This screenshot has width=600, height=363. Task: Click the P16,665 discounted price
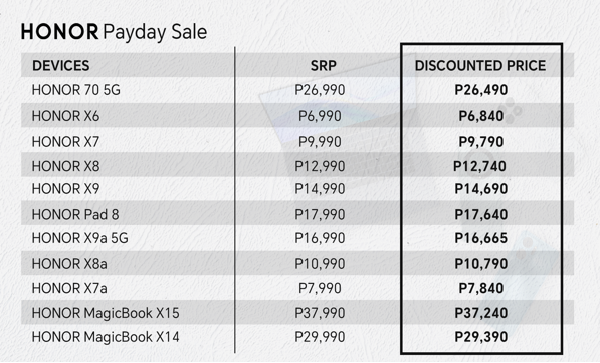point(481,238)
